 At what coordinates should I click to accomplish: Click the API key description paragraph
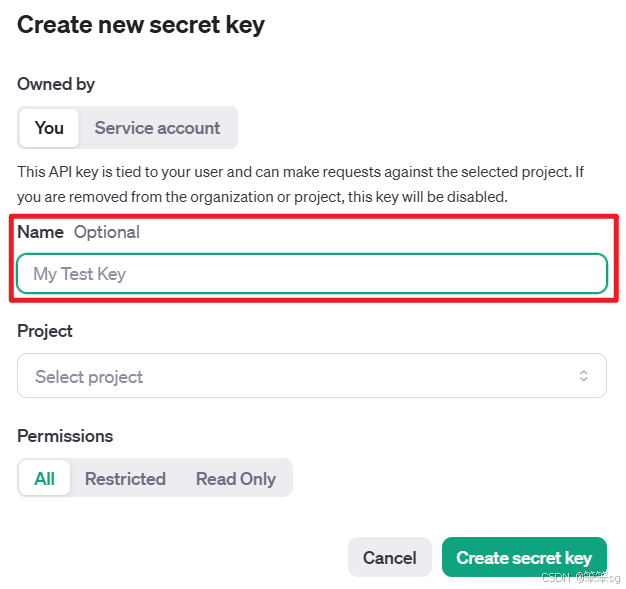click(300, 184)
